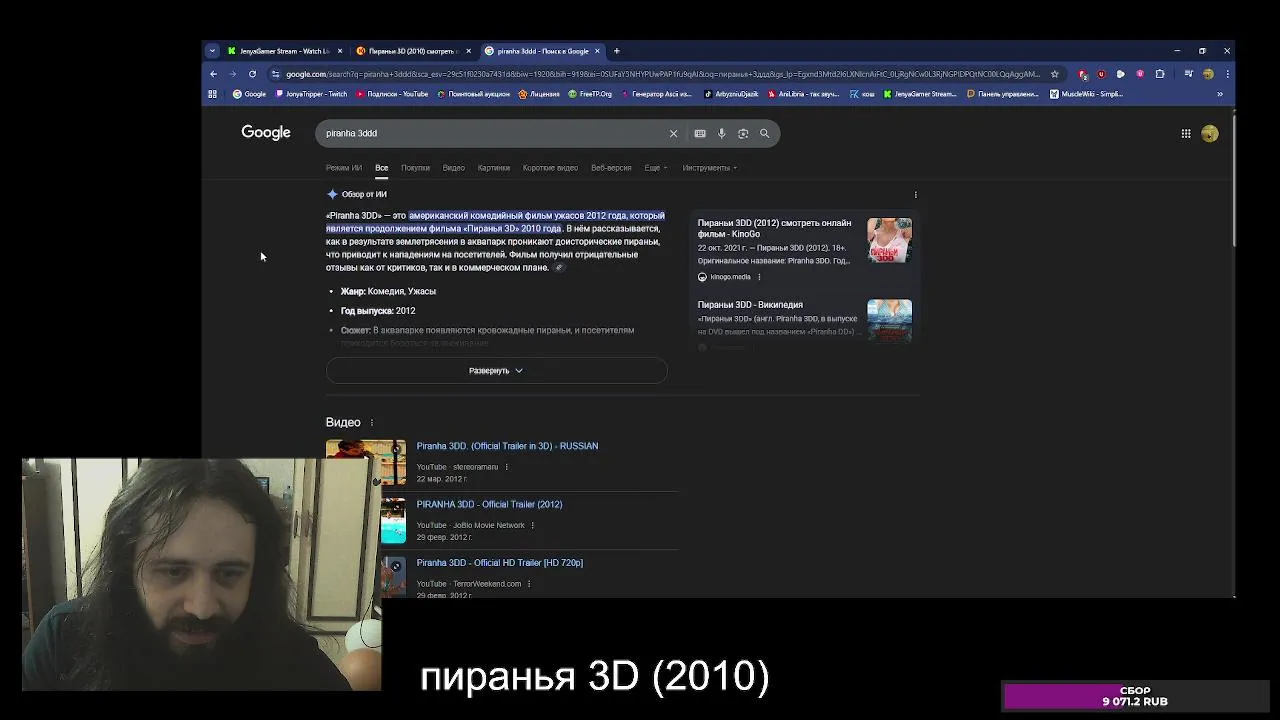The width and height of the screenshot is (1280, 720).
Task: Bookmark this page with the star icon
Action: (x=1054, y=74)
